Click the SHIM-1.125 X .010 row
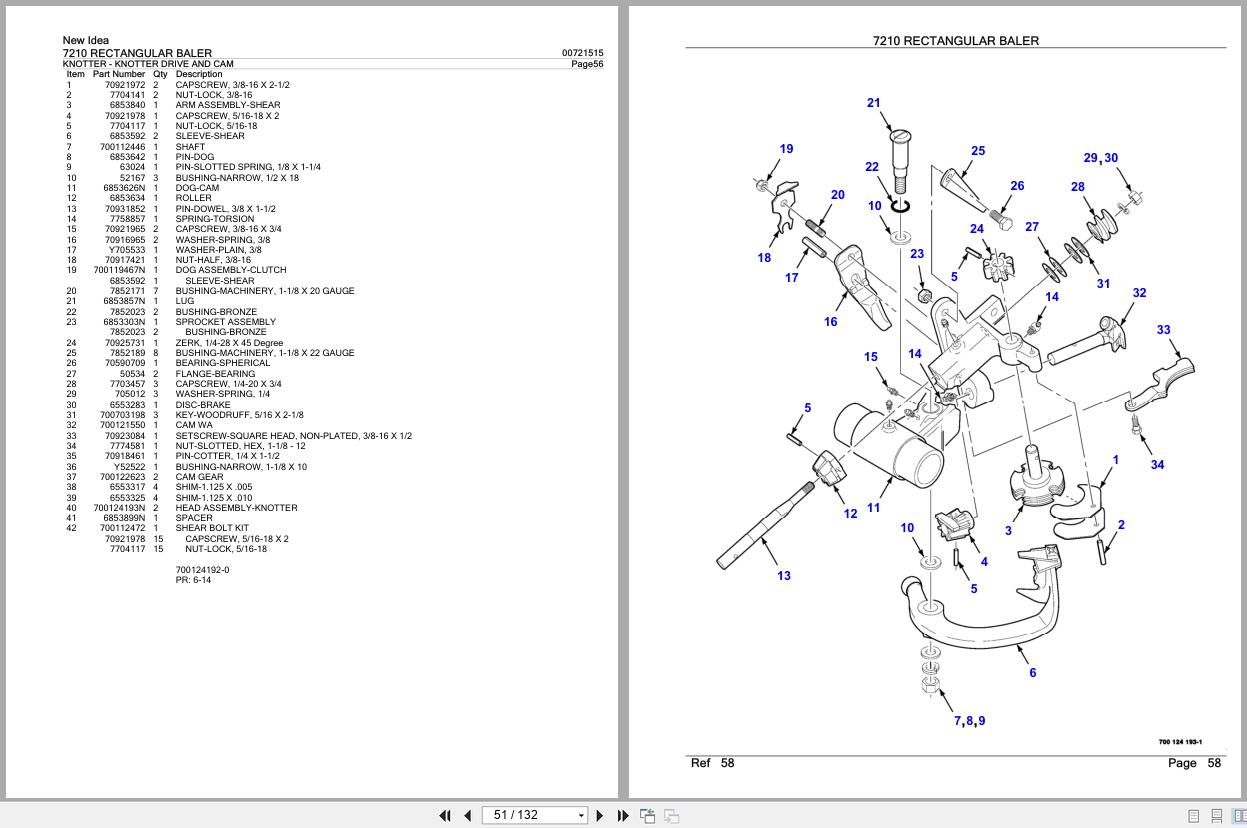This screenshot has width=1247, height=828. [x=159, y=498]
